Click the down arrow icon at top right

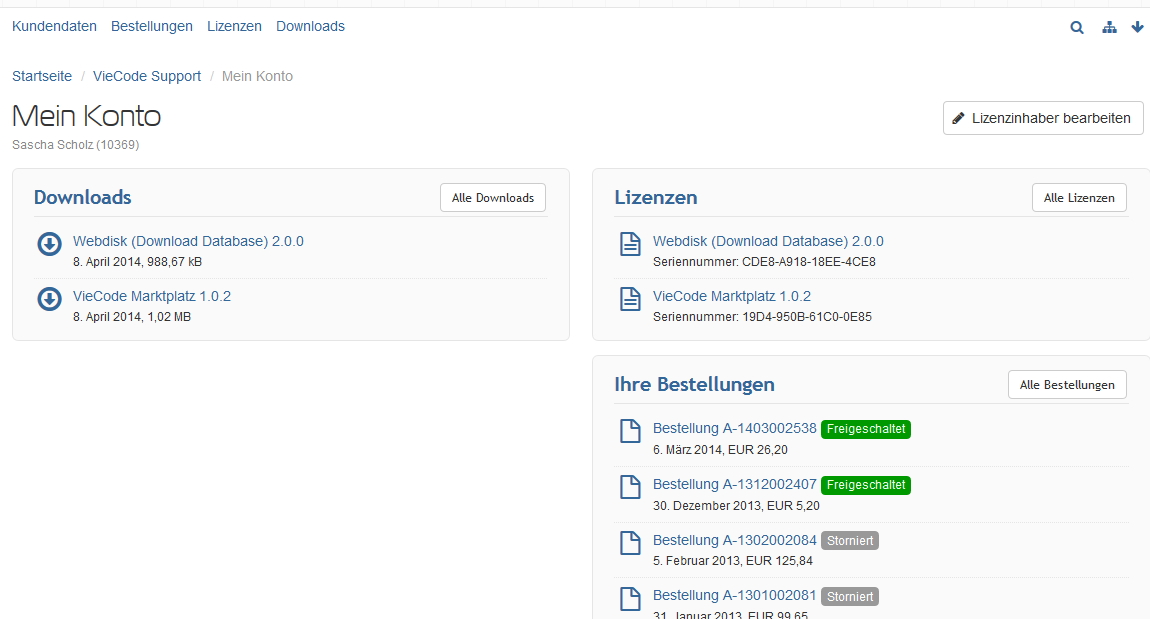pyautogui.click(x=1137, y=28)
